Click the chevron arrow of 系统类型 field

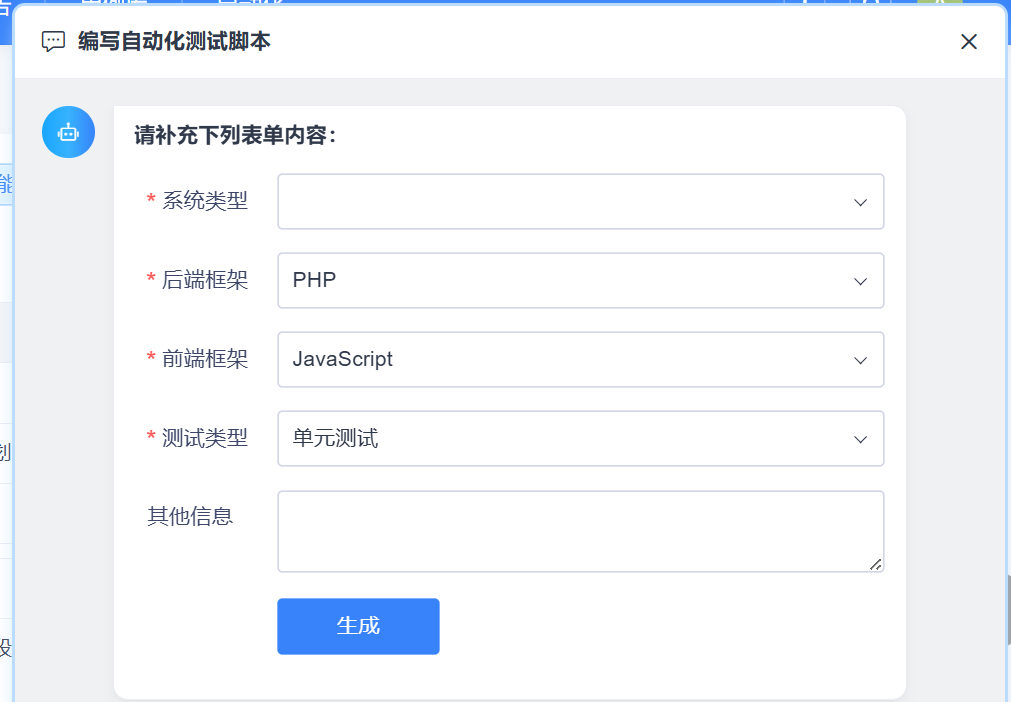tap(860, 202)
